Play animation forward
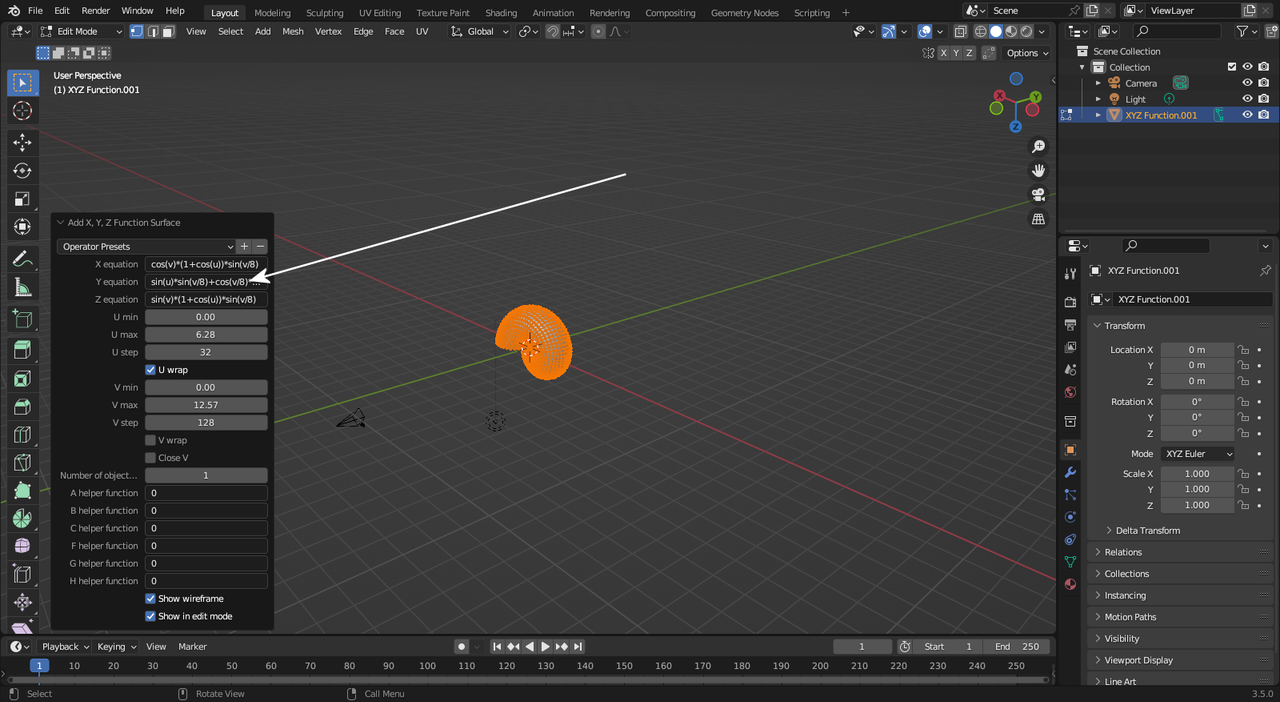 (x=545, y=647)
